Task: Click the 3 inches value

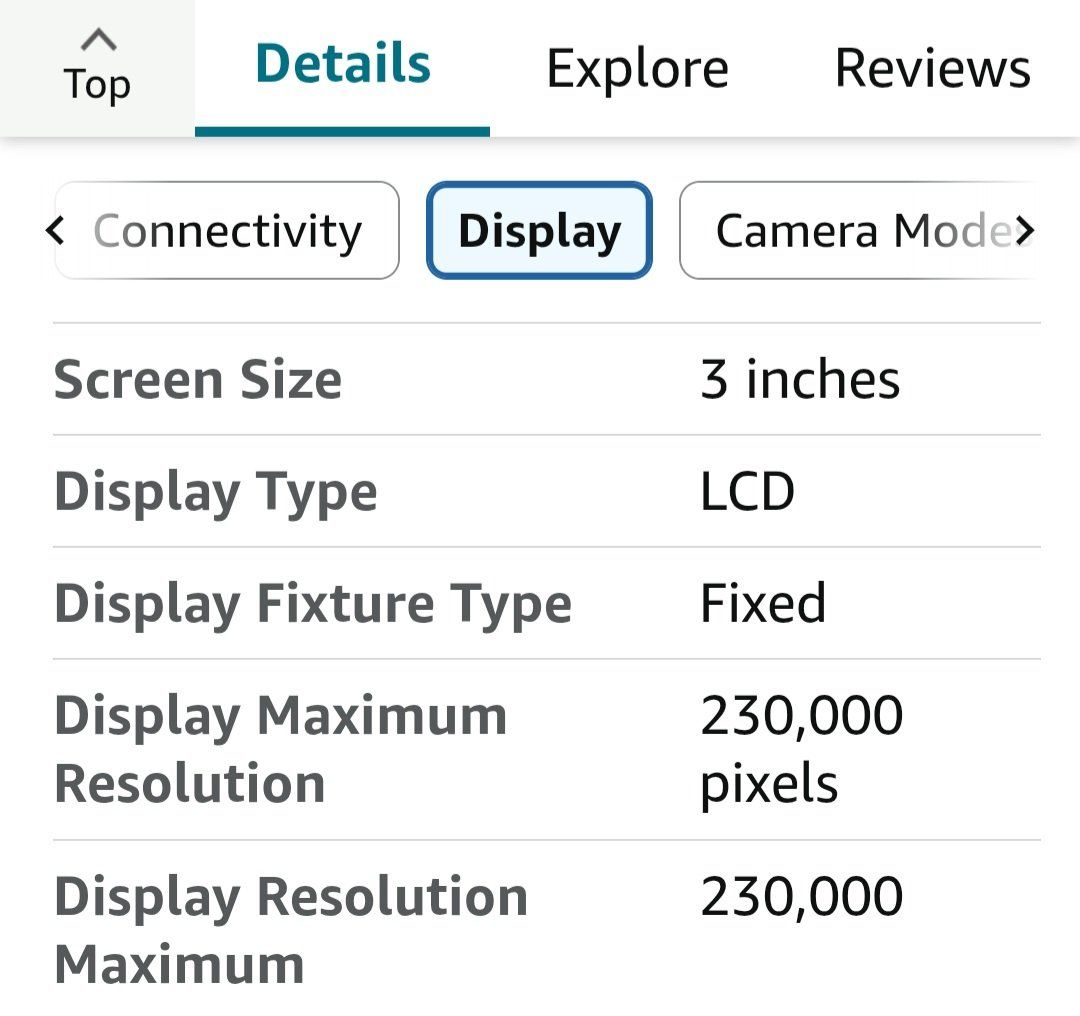Action: 800,379
